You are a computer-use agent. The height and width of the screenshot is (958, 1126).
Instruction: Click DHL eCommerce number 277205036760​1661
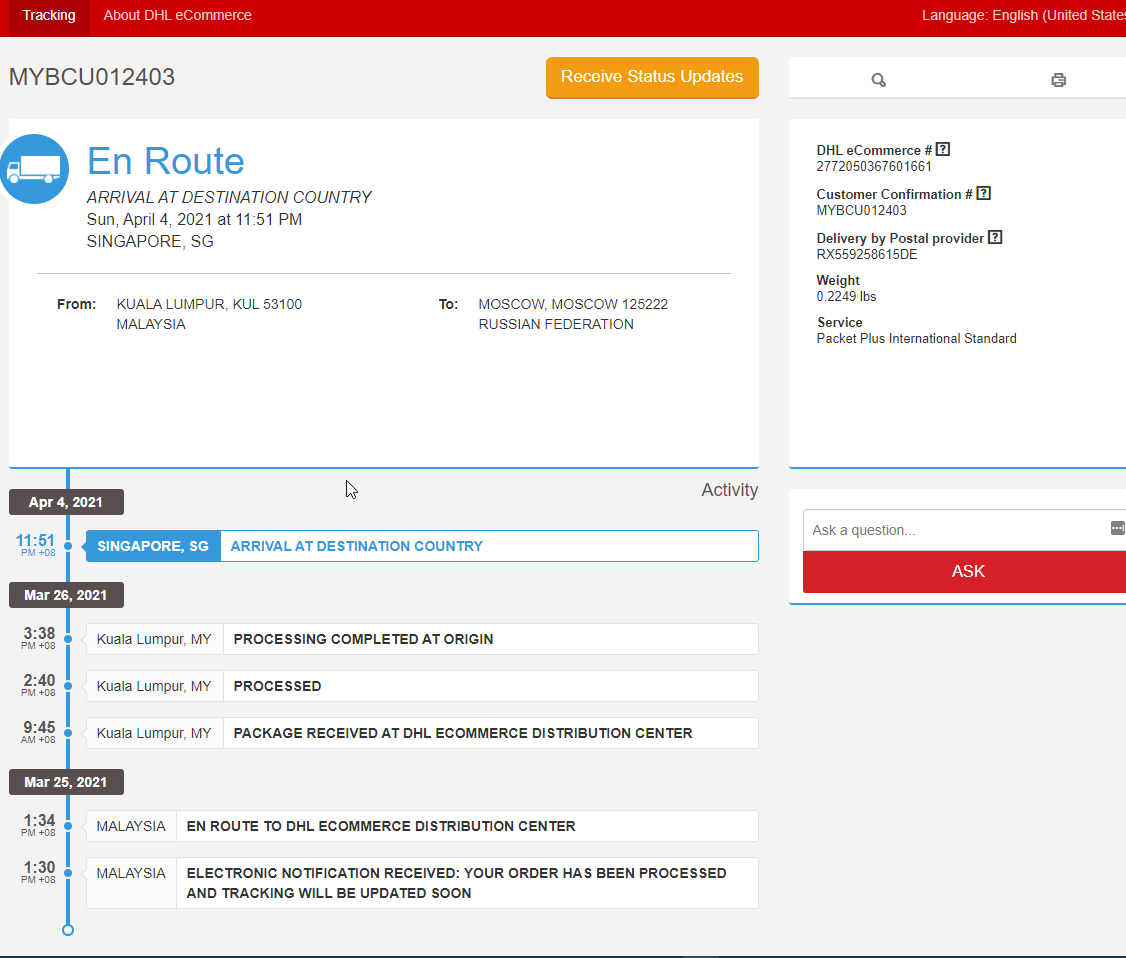point(874,167)
